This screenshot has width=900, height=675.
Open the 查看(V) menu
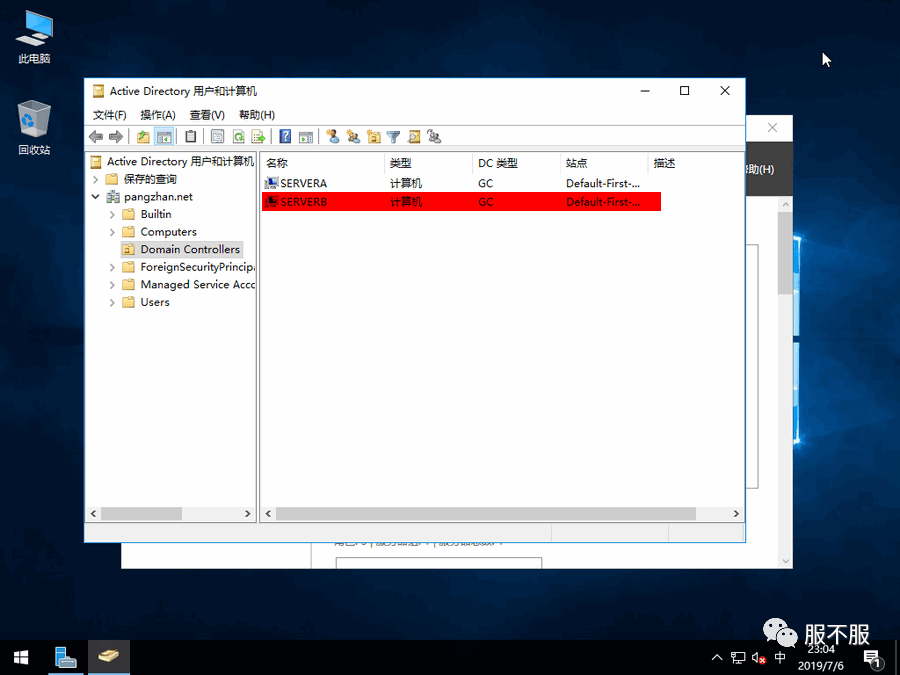tap(207, 115)
